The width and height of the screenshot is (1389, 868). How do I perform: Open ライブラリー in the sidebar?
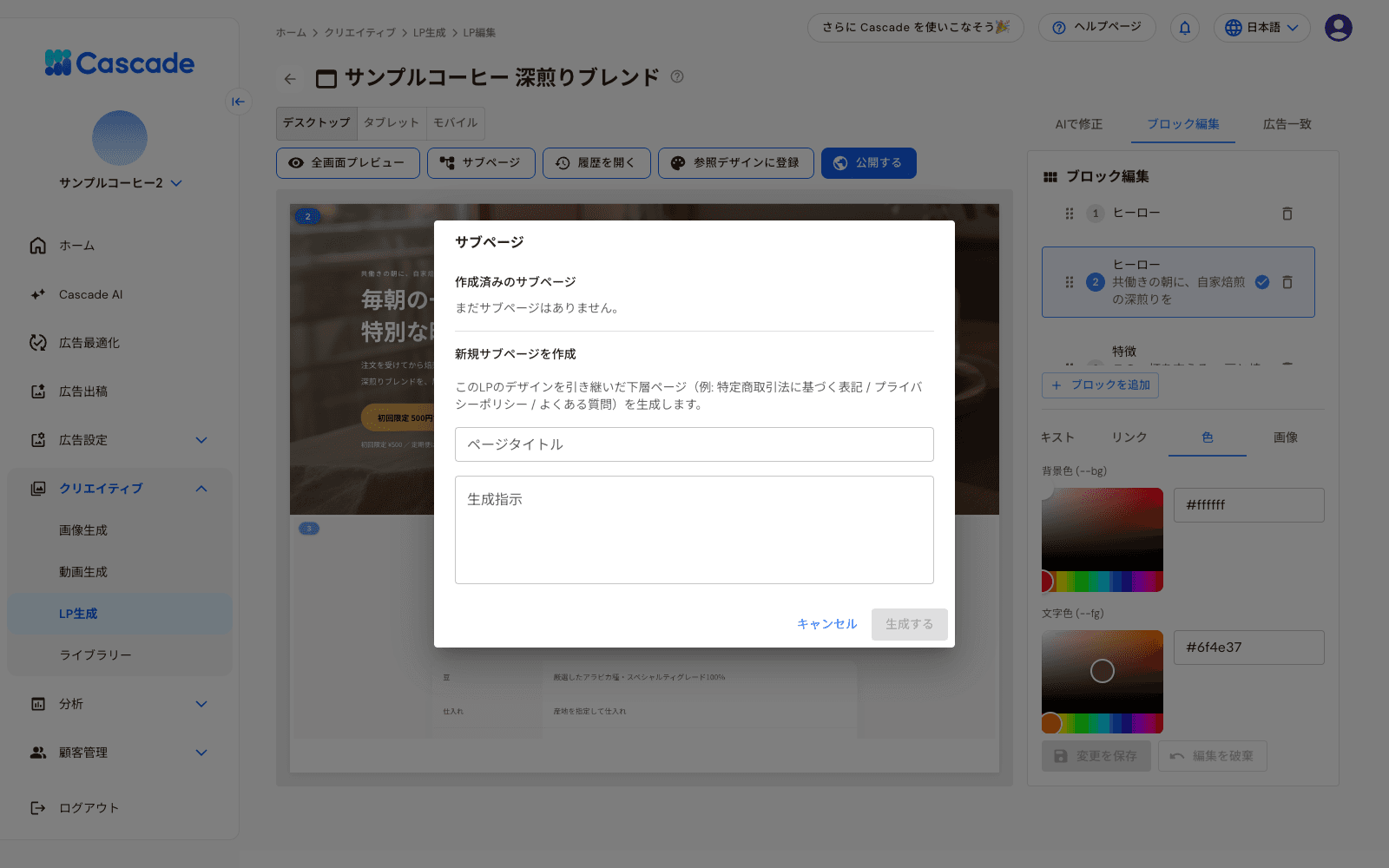pyautogui.click(x=120, y=655)
